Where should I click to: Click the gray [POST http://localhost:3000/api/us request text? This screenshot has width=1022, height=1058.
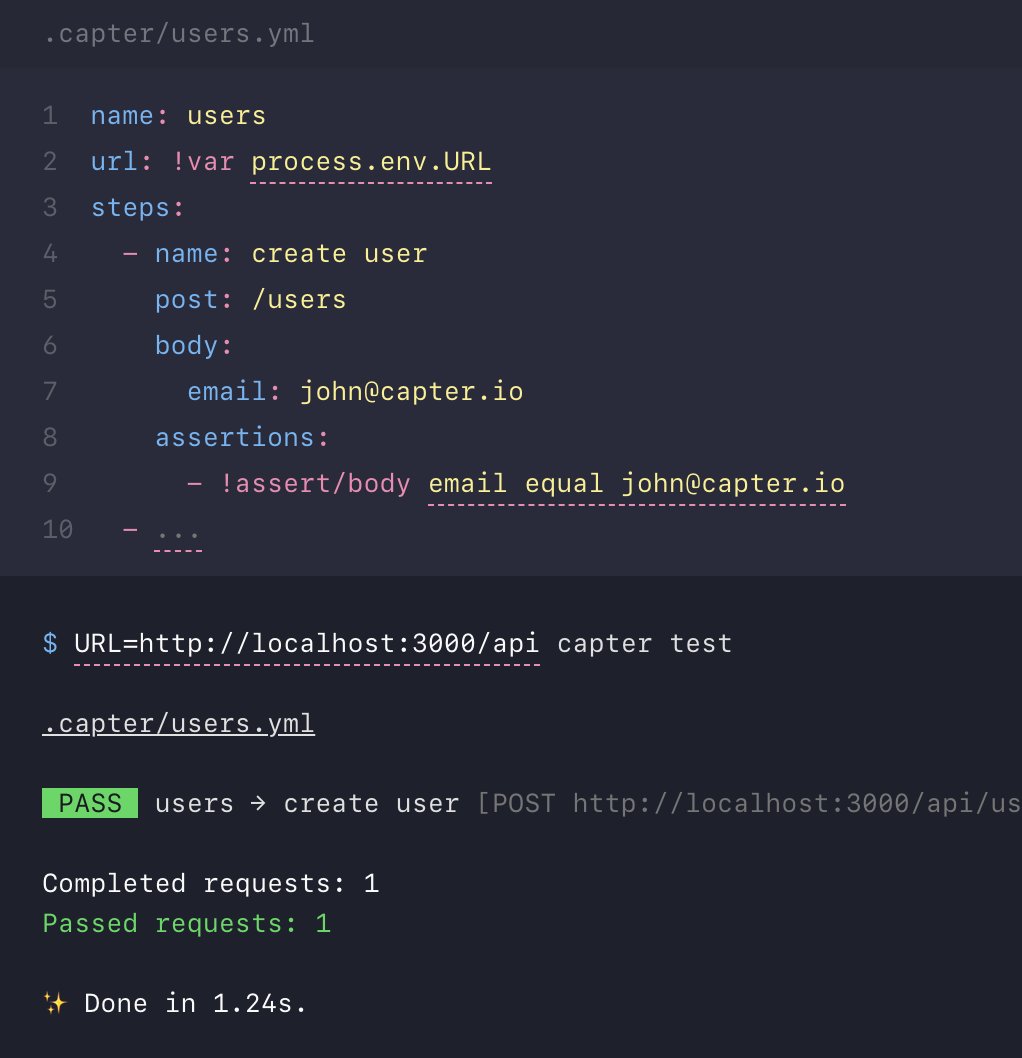[749, 804]
